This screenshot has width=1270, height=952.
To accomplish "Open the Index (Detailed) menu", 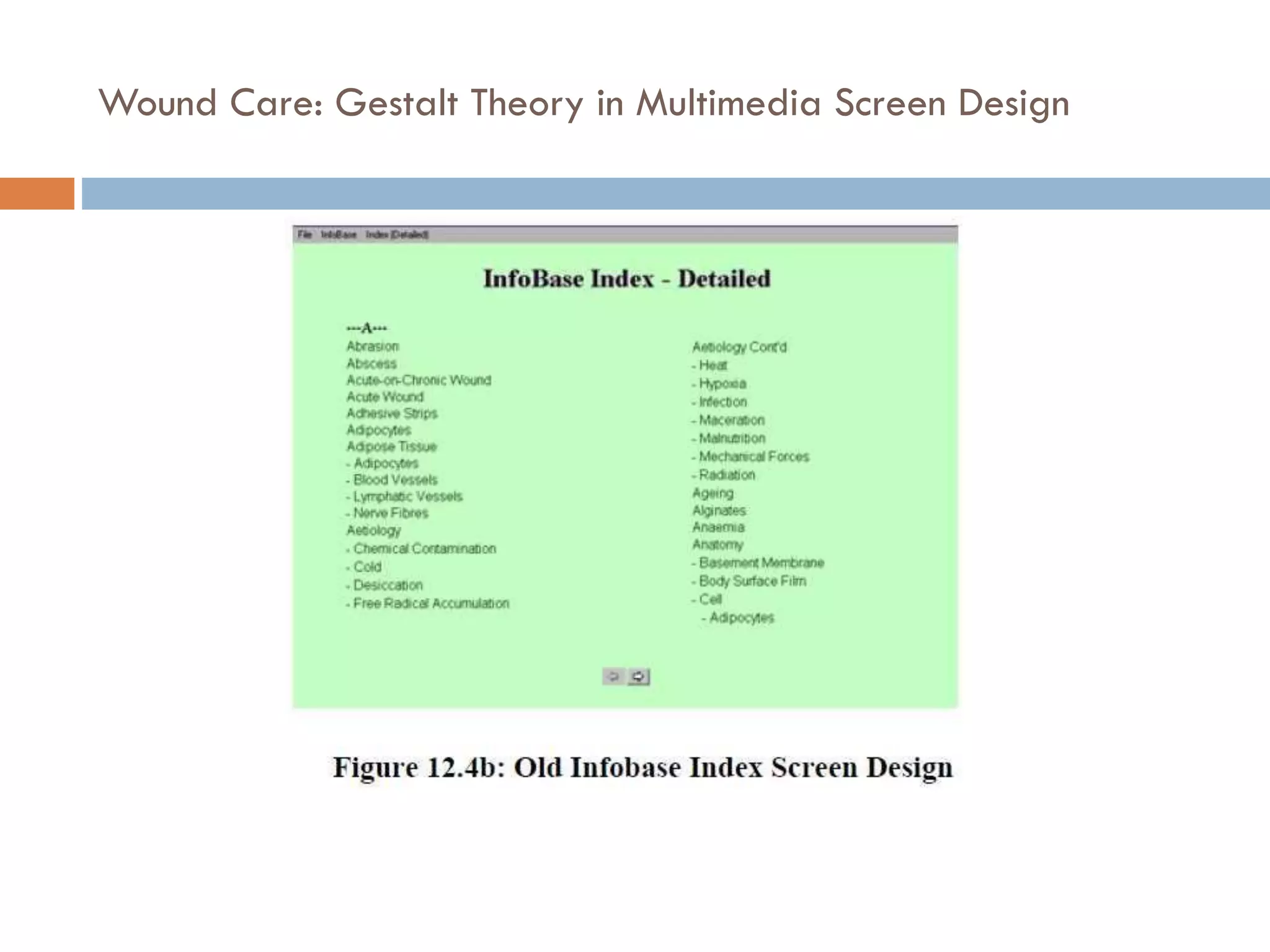I will coord(397,234).
